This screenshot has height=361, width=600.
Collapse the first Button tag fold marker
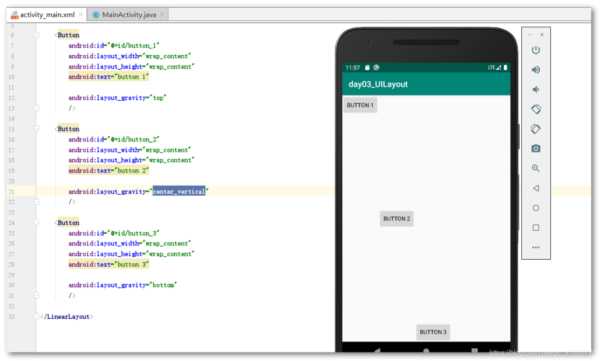[36, 35]
